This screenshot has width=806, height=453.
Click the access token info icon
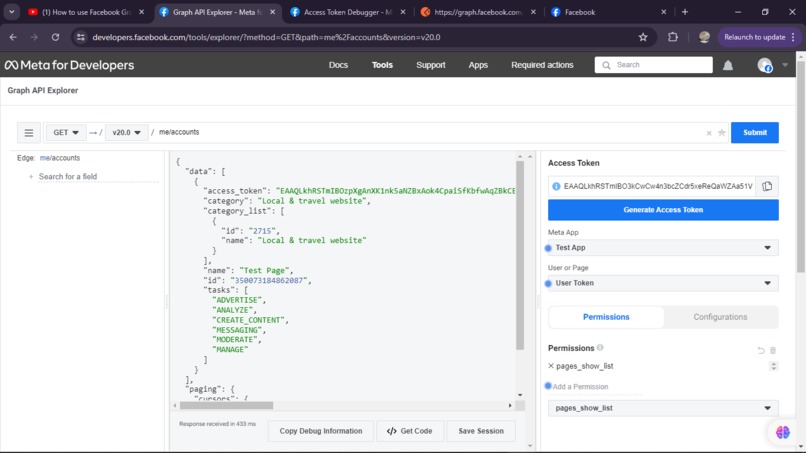tap(556, 186)
